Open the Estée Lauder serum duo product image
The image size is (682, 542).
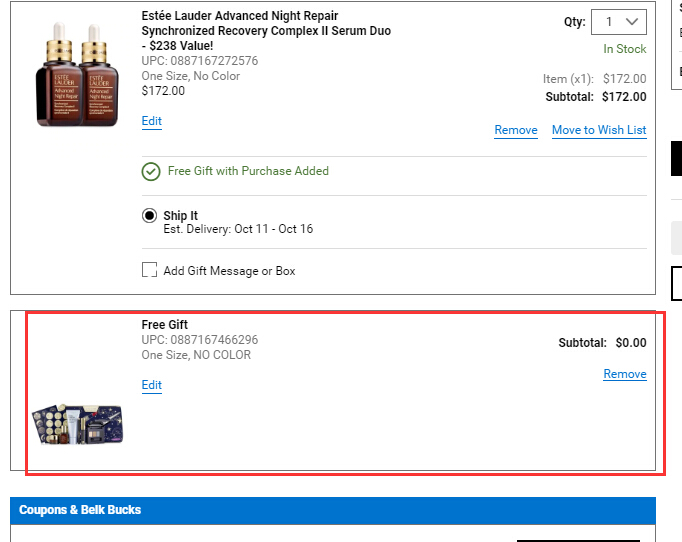tap(77, 75)
